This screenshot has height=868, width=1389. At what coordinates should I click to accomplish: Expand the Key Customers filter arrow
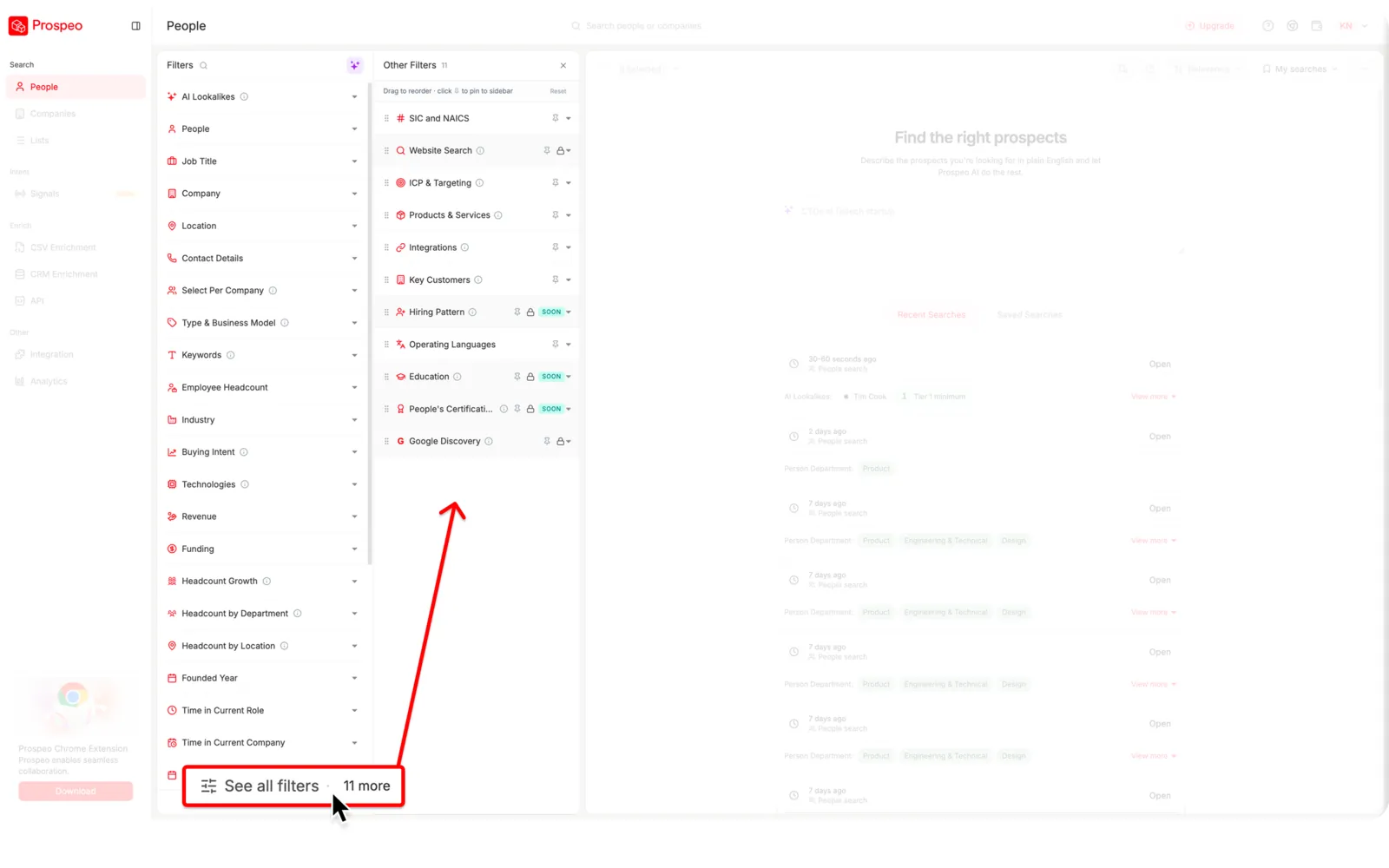coord(569,280)
